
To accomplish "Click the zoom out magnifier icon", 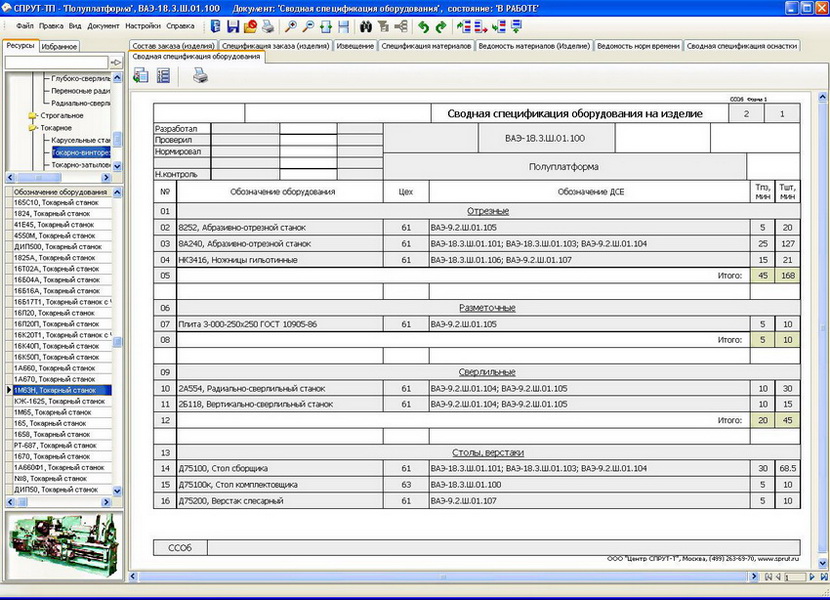I will (308, 25).
